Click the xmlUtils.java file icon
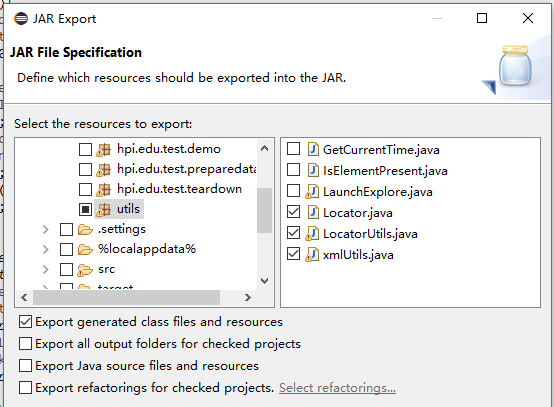This screenshot has width=554, height=407. [x=312, y=254]
